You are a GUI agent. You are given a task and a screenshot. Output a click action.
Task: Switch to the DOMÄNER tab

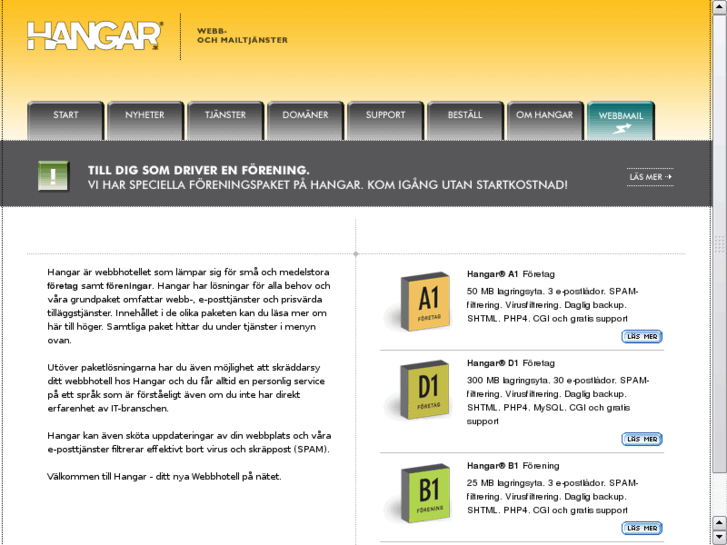coord(305,121)
